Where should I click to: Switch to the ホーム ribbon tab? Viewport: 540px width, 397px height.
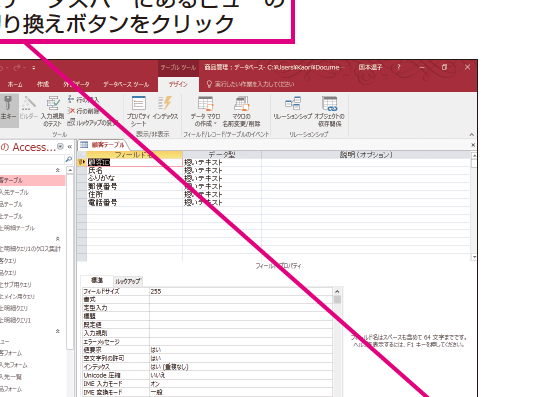pyautogui.click(x=15, y=84)
